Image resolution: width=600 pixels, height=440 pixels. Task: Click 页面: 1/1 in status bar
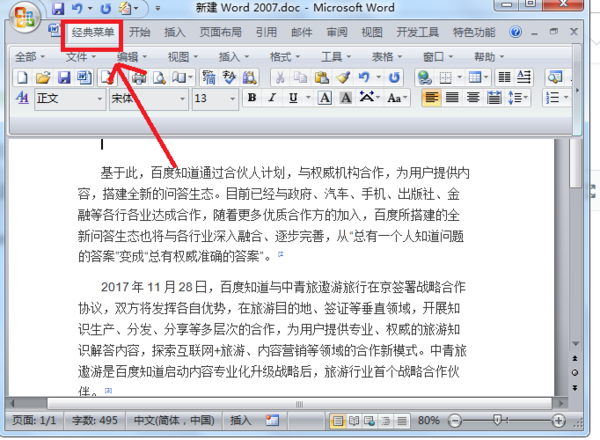pyautogui.click(x=34, y=420)
